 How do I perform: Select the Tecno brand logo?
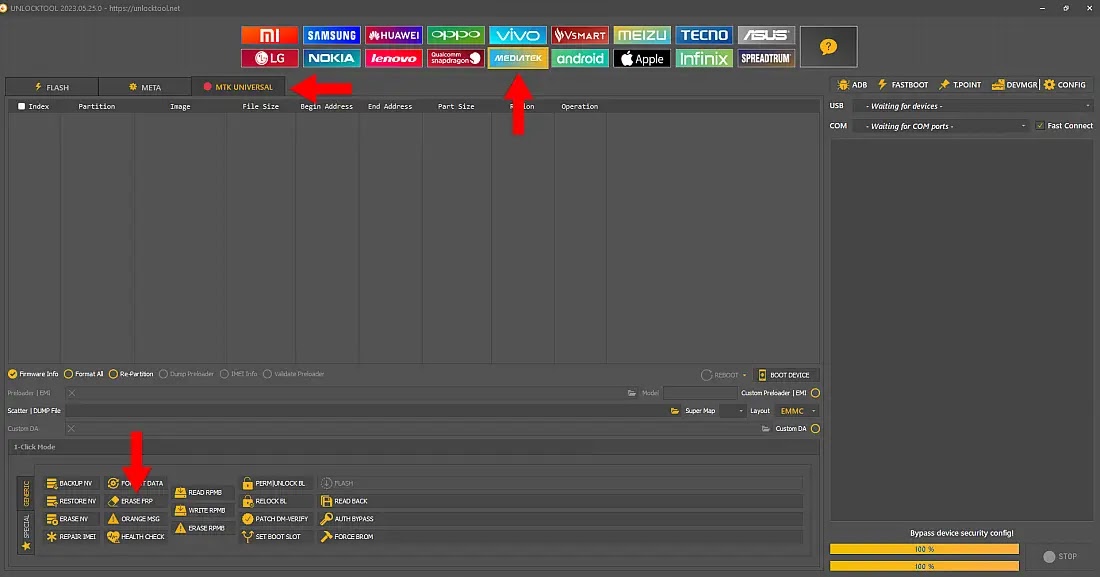[x=704, y=35]
